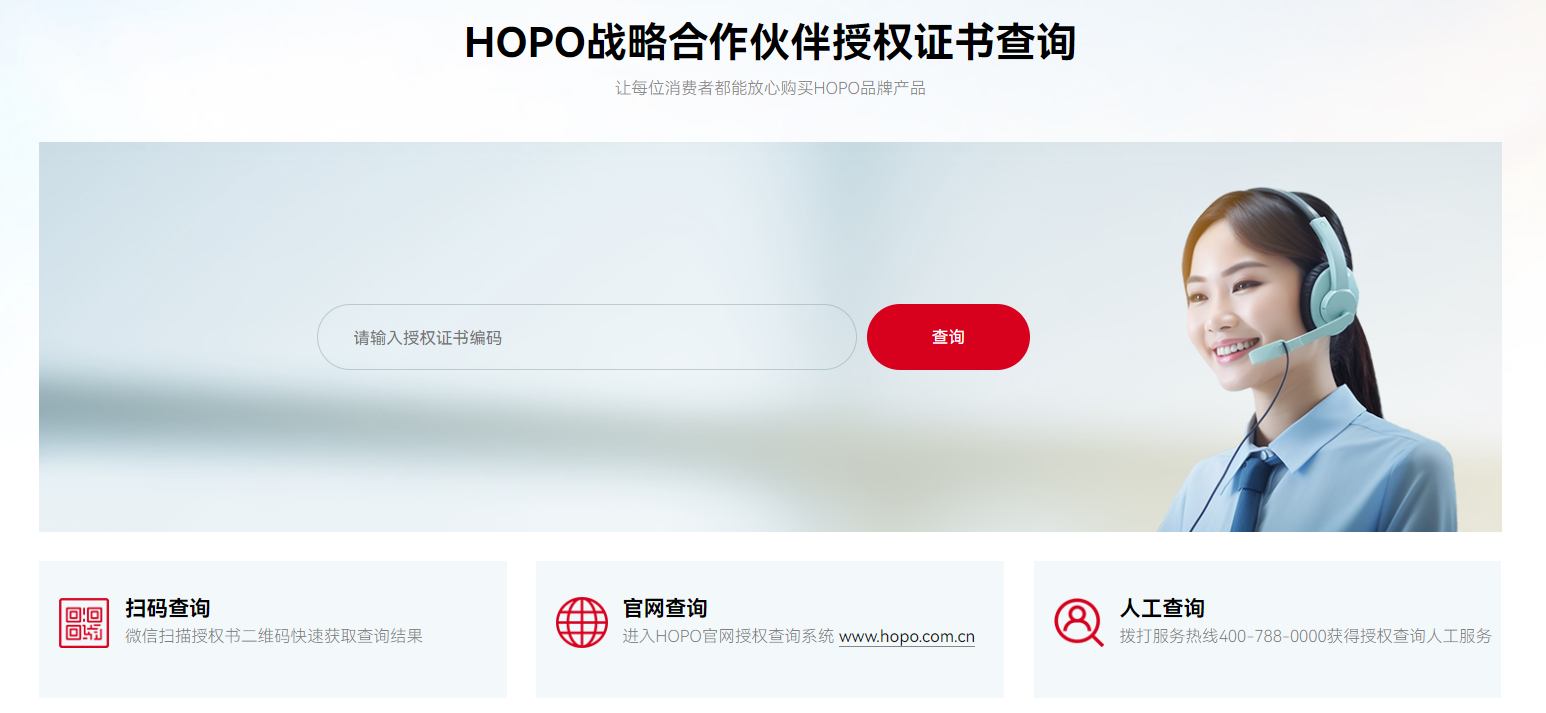This screenshot has height=713, width=1546.
Task: Select the 官网查询 heading
Action: pos(665,608)
